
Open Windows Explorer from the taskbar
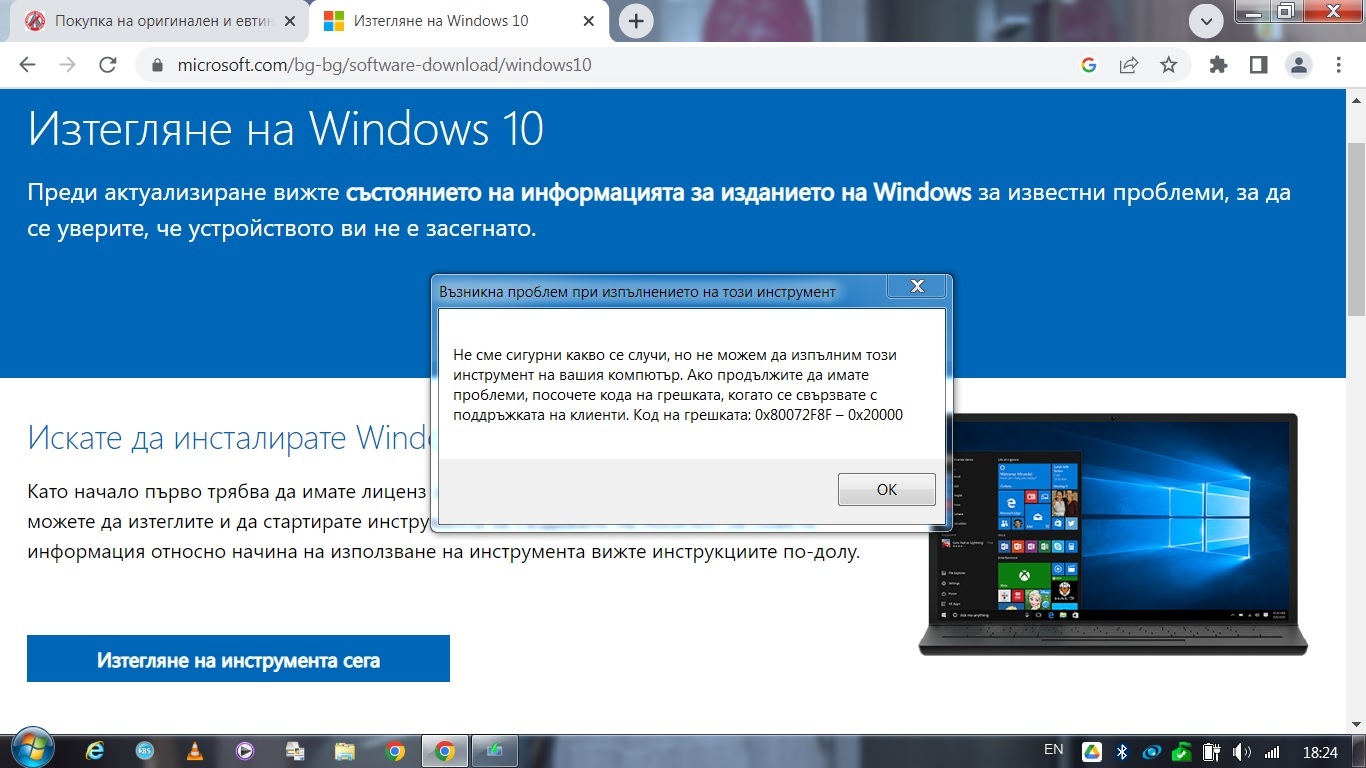(345, 750)
